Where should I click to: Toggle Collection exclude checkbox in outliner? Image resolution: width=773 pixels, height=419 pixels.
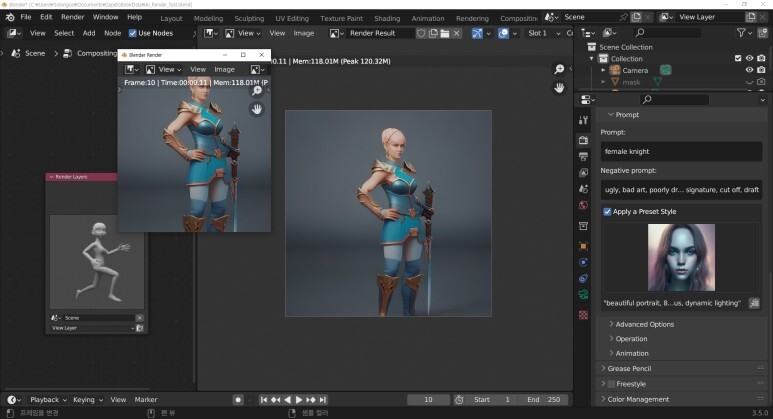pyautogui.click(x=738, y=58)
